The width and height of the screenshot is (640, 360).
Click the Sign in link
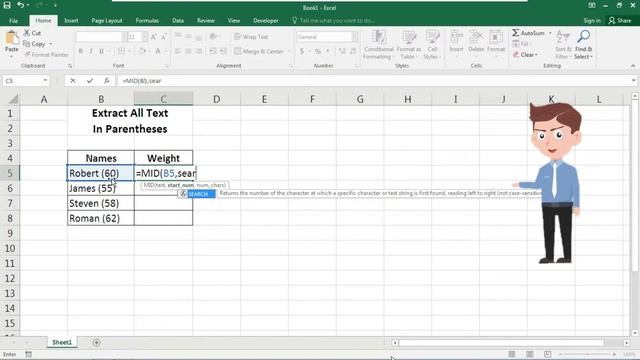592,20
